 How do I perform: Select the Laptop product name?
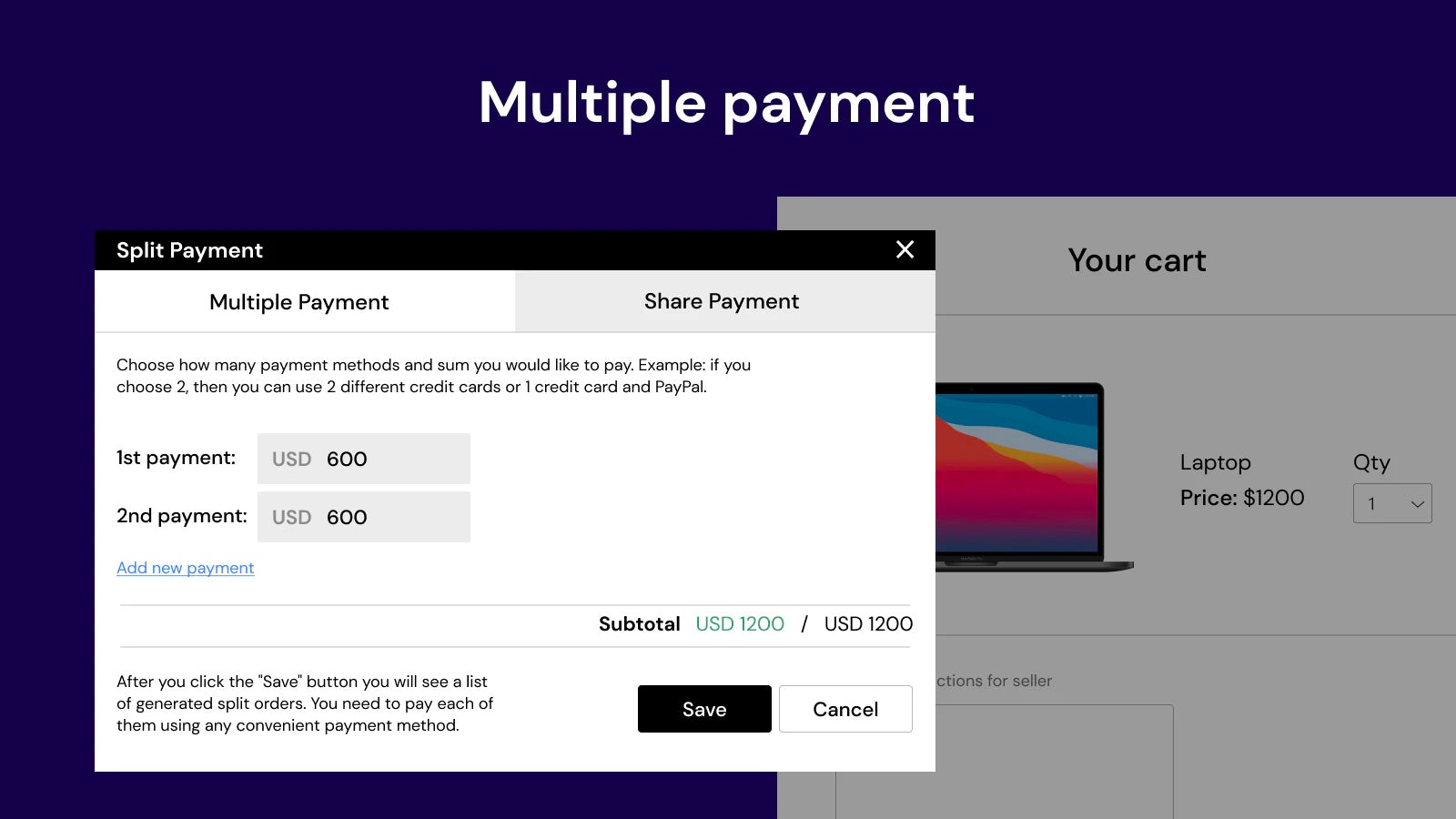1214,462
